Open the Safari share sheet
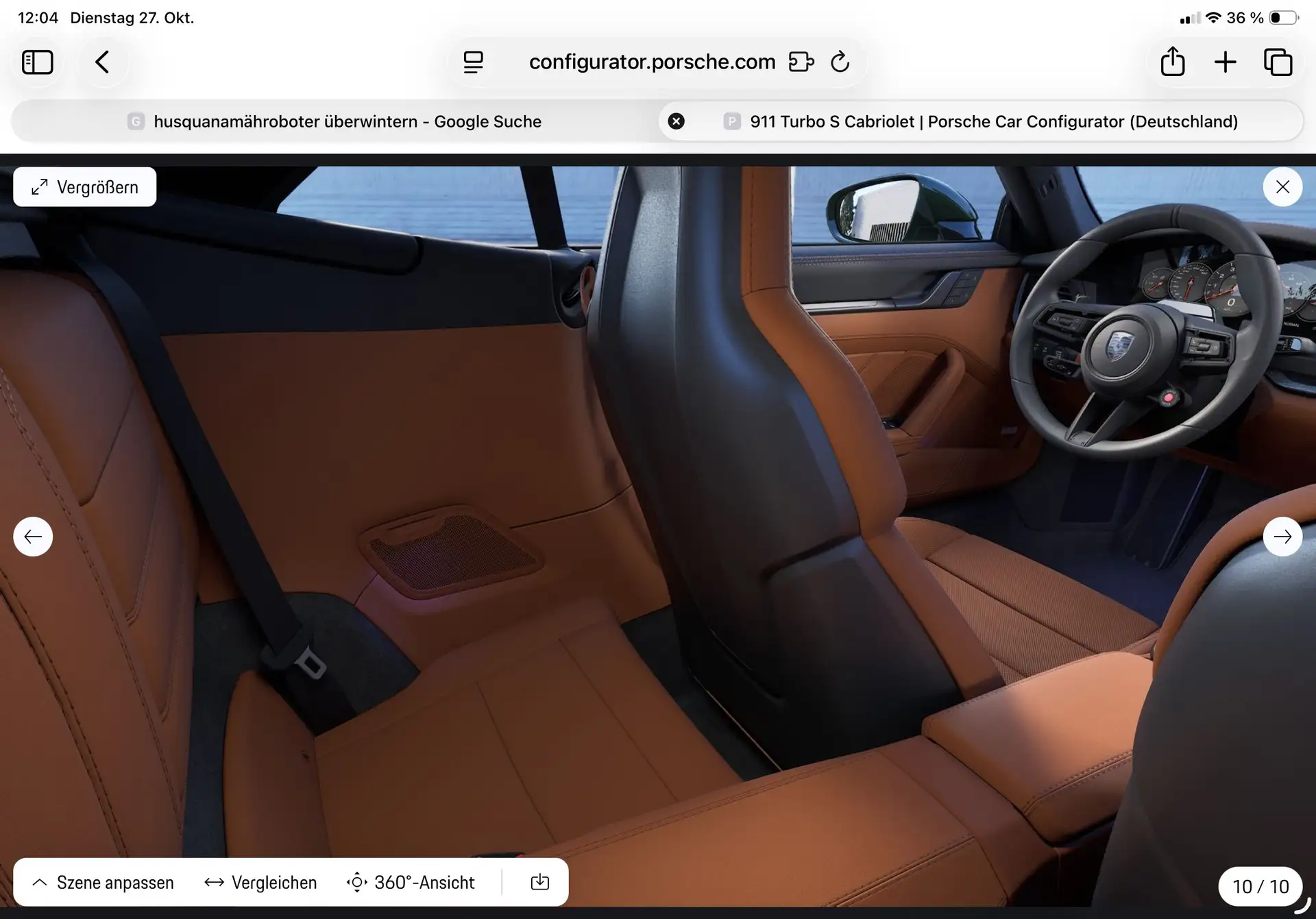Image resolution: width=1316 pixels, height=919 pixels. (1173, 62)
